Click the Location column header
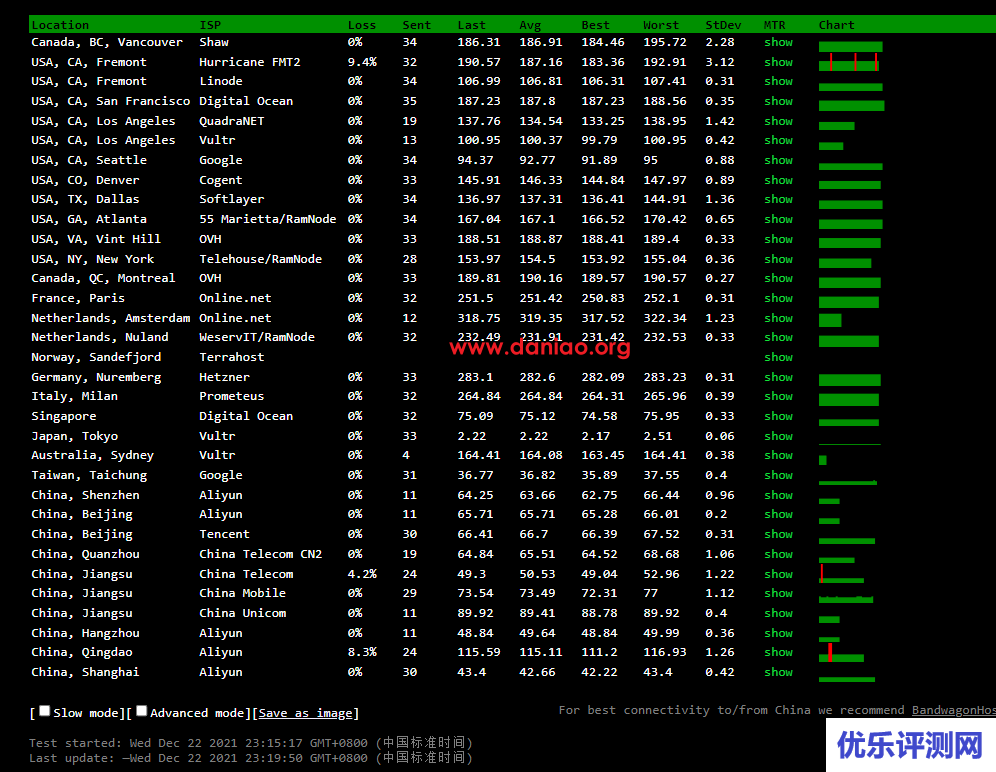This screenshot has height=772, width=996. tap(60, 25)
